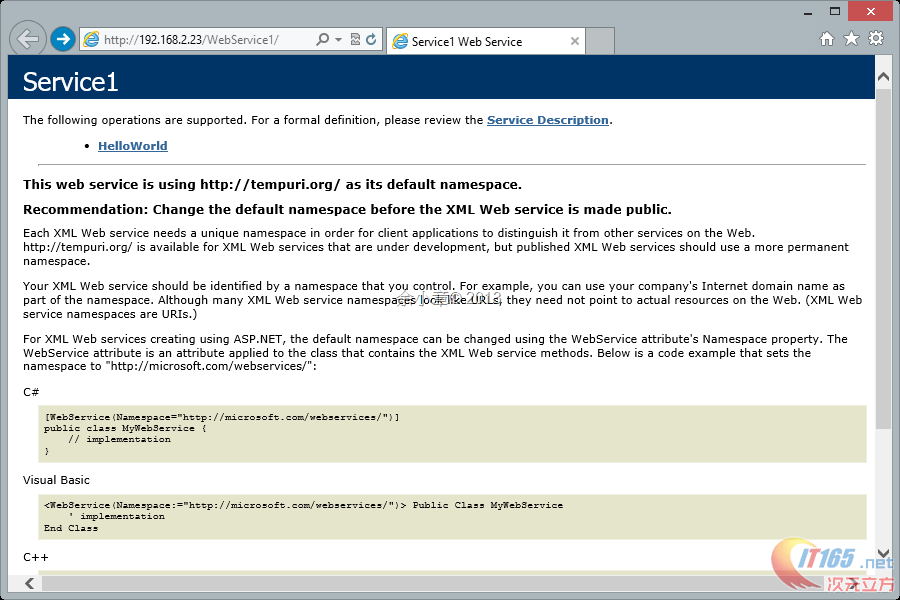Click the Internet Explorer page icon in address bar

pyautogui.click(x=91, y=39)
